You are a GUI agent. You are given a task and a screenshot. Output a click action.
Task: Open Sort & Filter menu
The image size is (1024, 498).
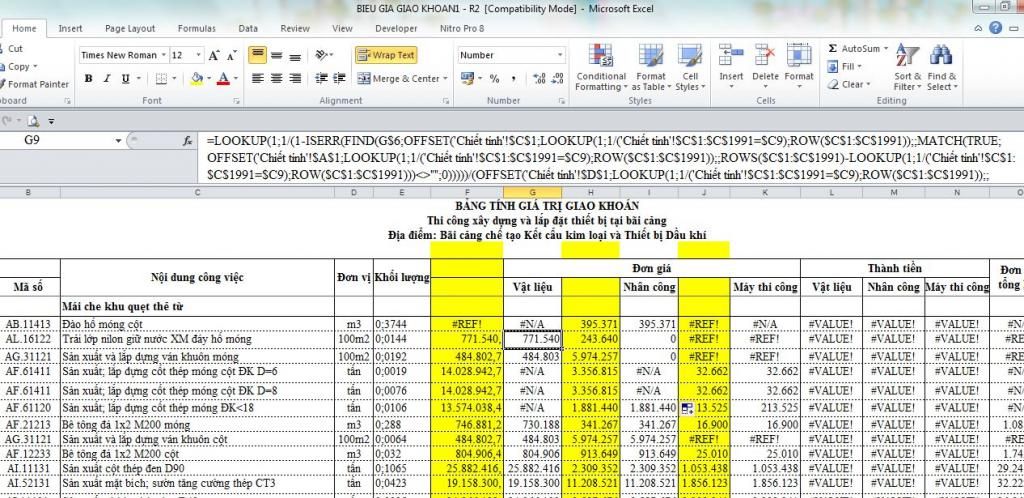(x=907, y=68)
